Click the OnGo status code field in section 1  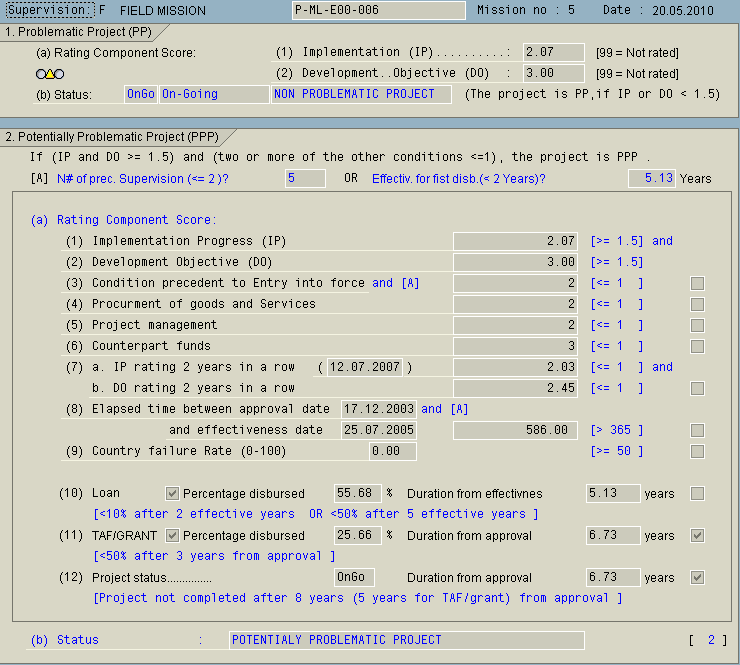click(x=140, y=94)
